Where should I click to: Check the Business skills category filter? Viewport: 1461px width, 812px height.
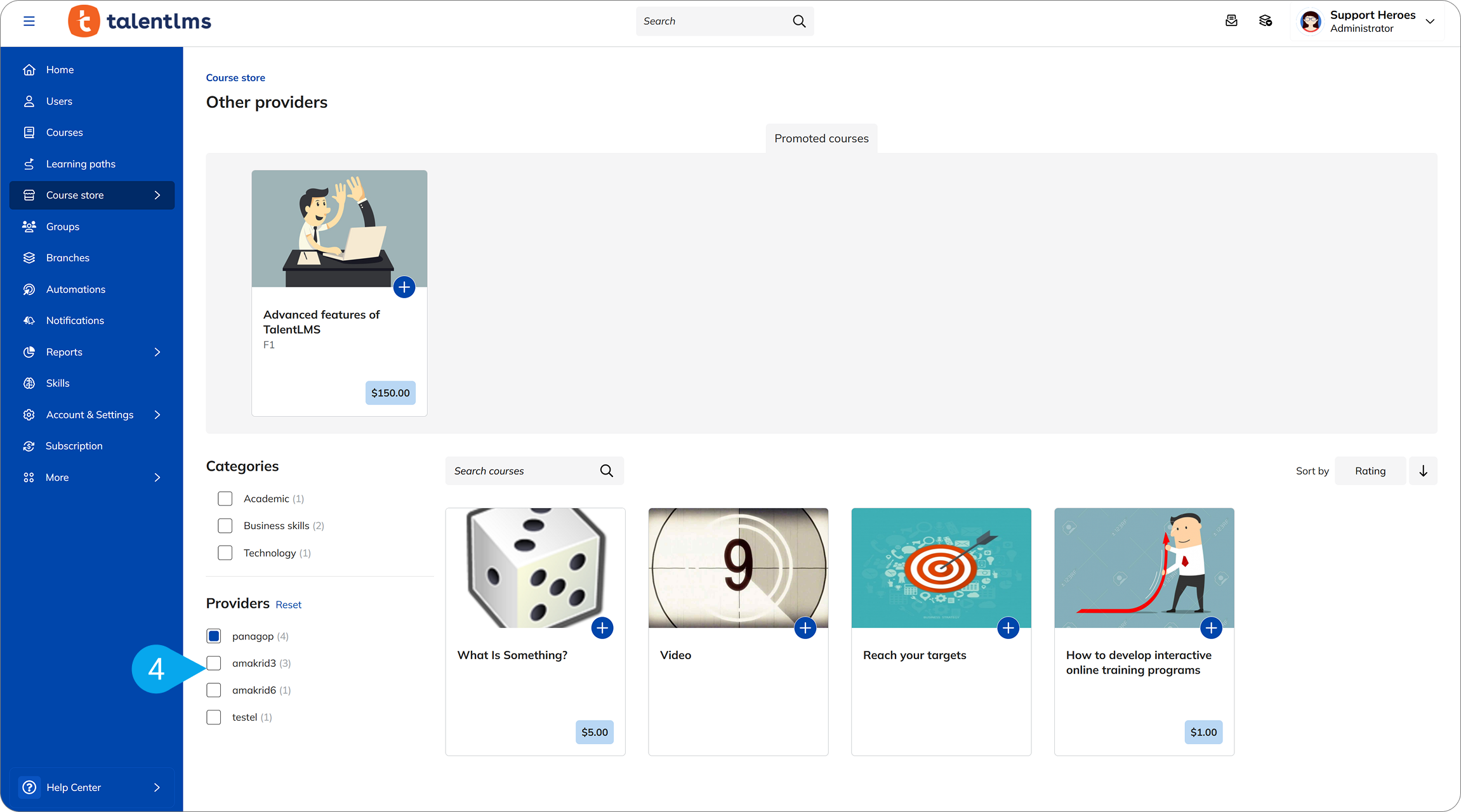coord(225,525)
